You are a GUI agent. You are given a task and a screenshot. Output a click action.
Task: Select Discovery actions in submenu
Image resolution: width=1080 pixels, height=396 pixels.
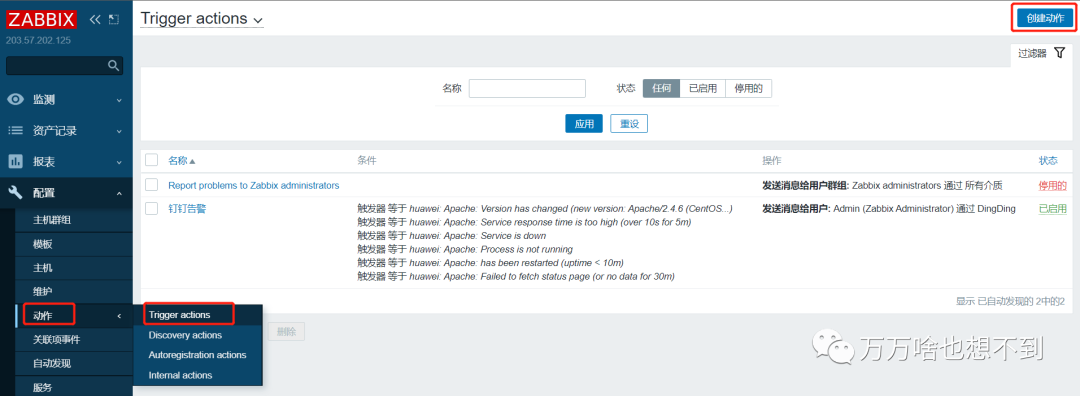[185, 335]
